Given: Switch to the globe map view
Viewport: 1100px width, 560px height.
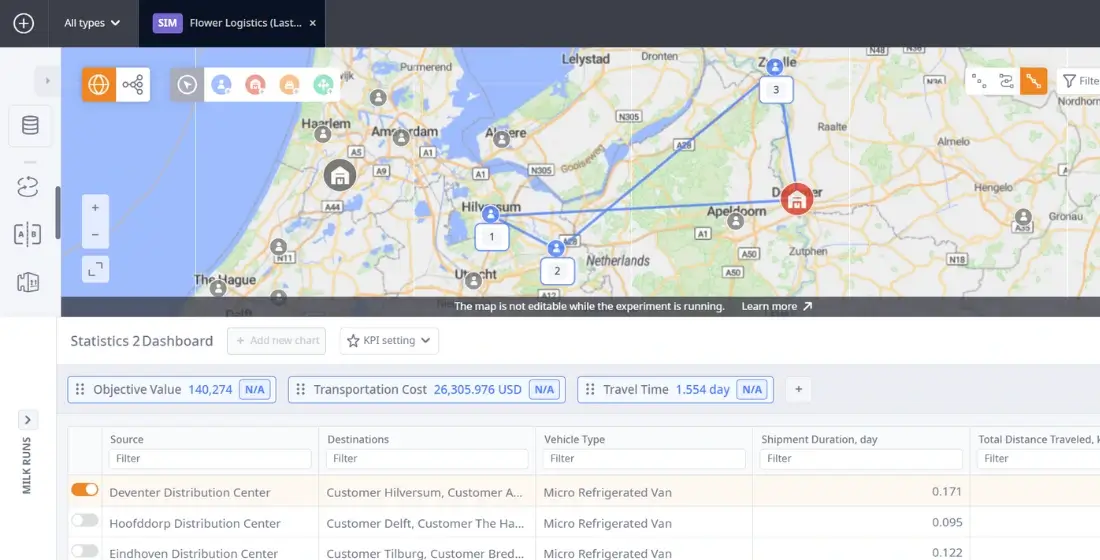Looking at the screenshot, I should click(x=99, y=85).
